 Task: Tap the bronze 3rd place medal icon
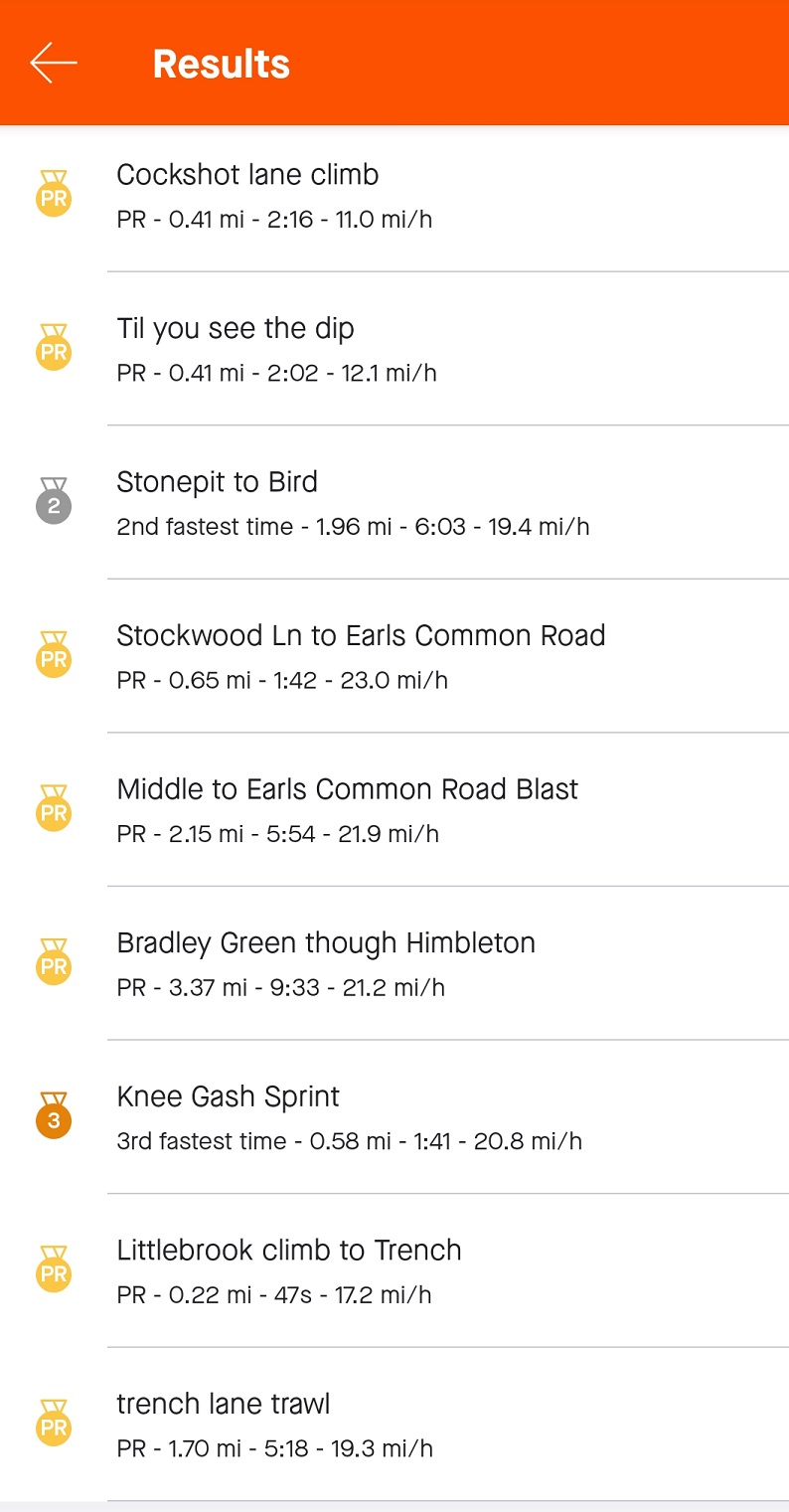pos(54,1116)
